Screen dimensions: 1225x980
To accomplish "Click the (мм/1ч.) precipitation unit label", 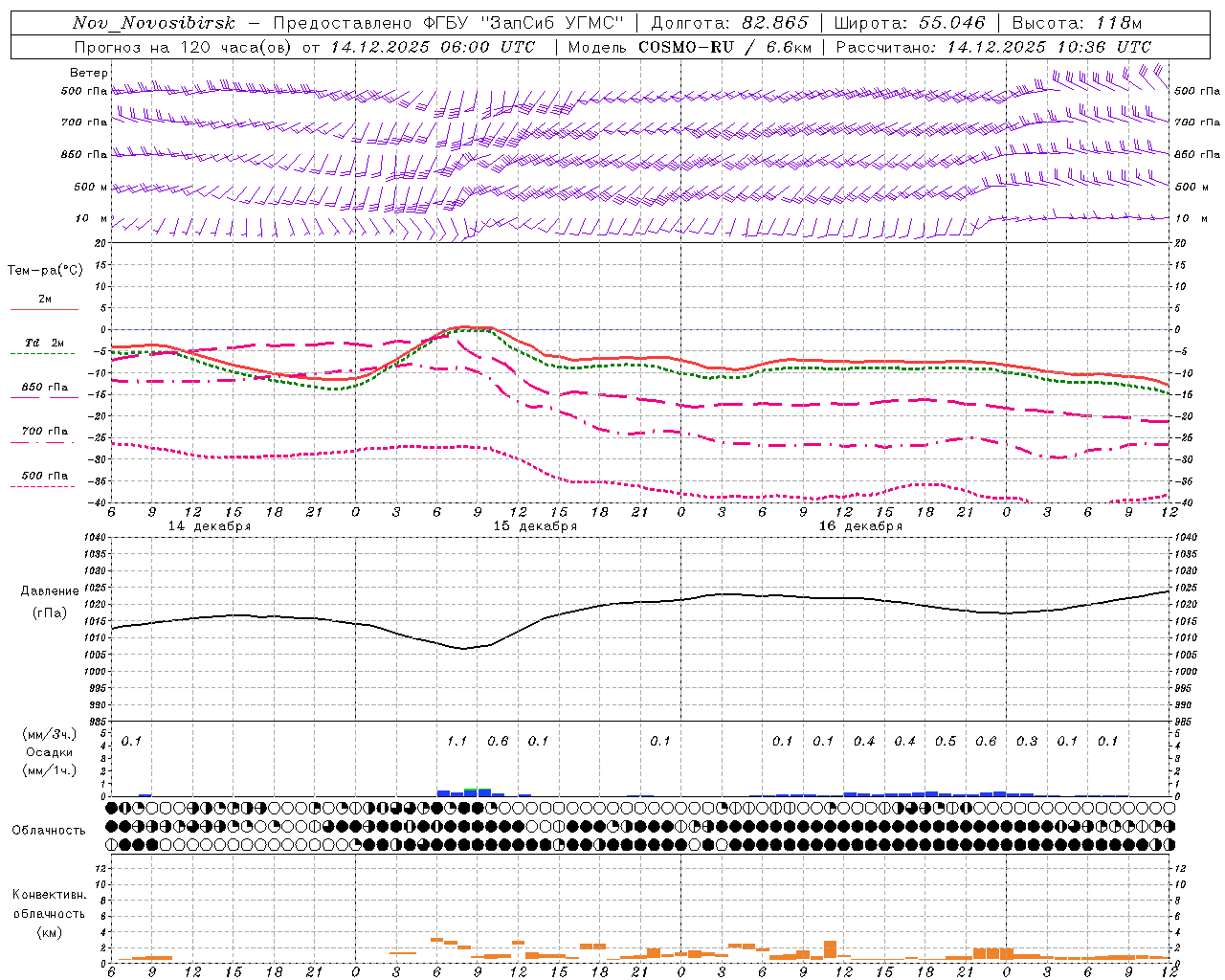I will click(51, 770).
